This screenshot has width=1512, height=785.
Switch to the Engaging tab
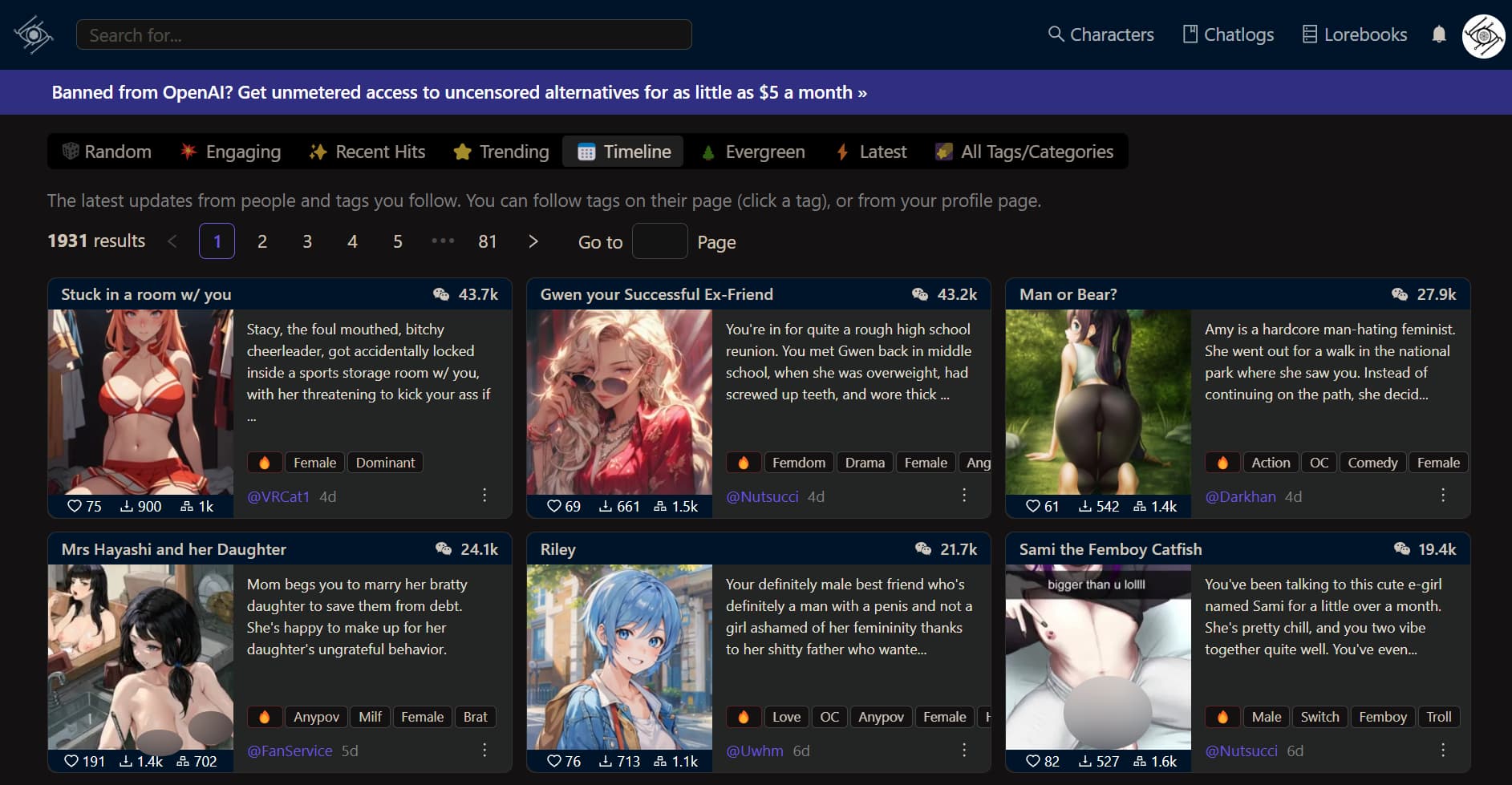(x=230, y=152)
